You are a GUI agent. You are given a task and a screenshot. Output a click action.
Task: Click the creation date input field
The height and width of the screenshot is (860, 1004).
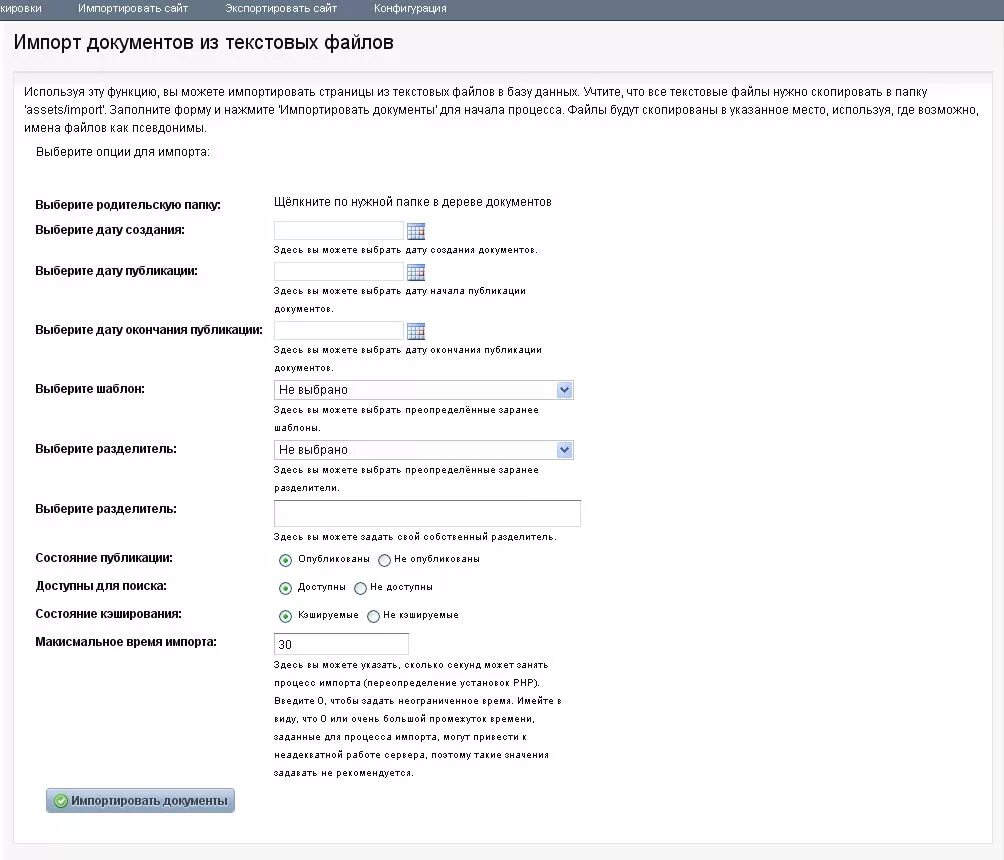click(x=339, y=231)
